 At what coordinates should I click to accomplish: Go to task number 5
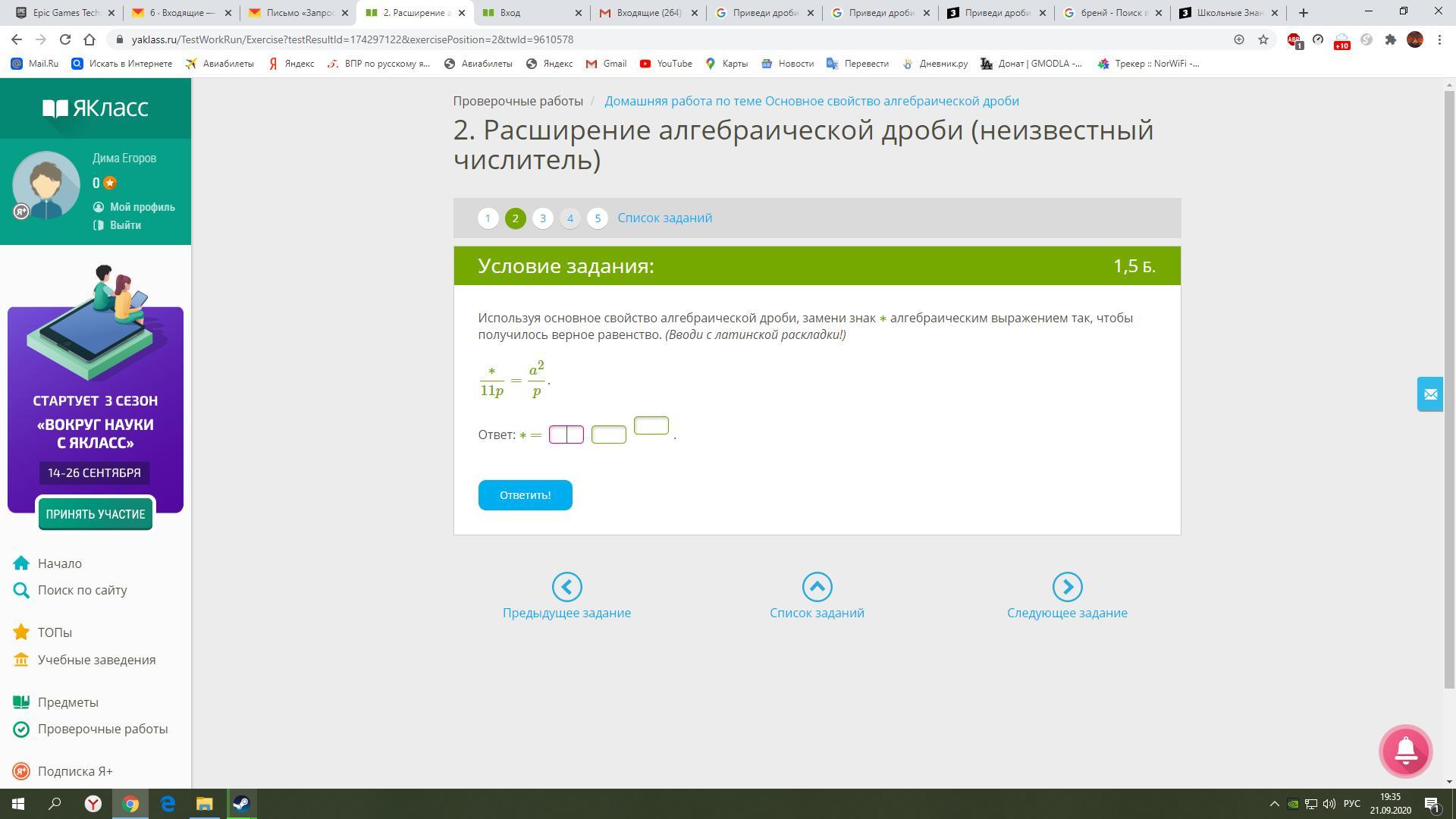click(597, 218)
